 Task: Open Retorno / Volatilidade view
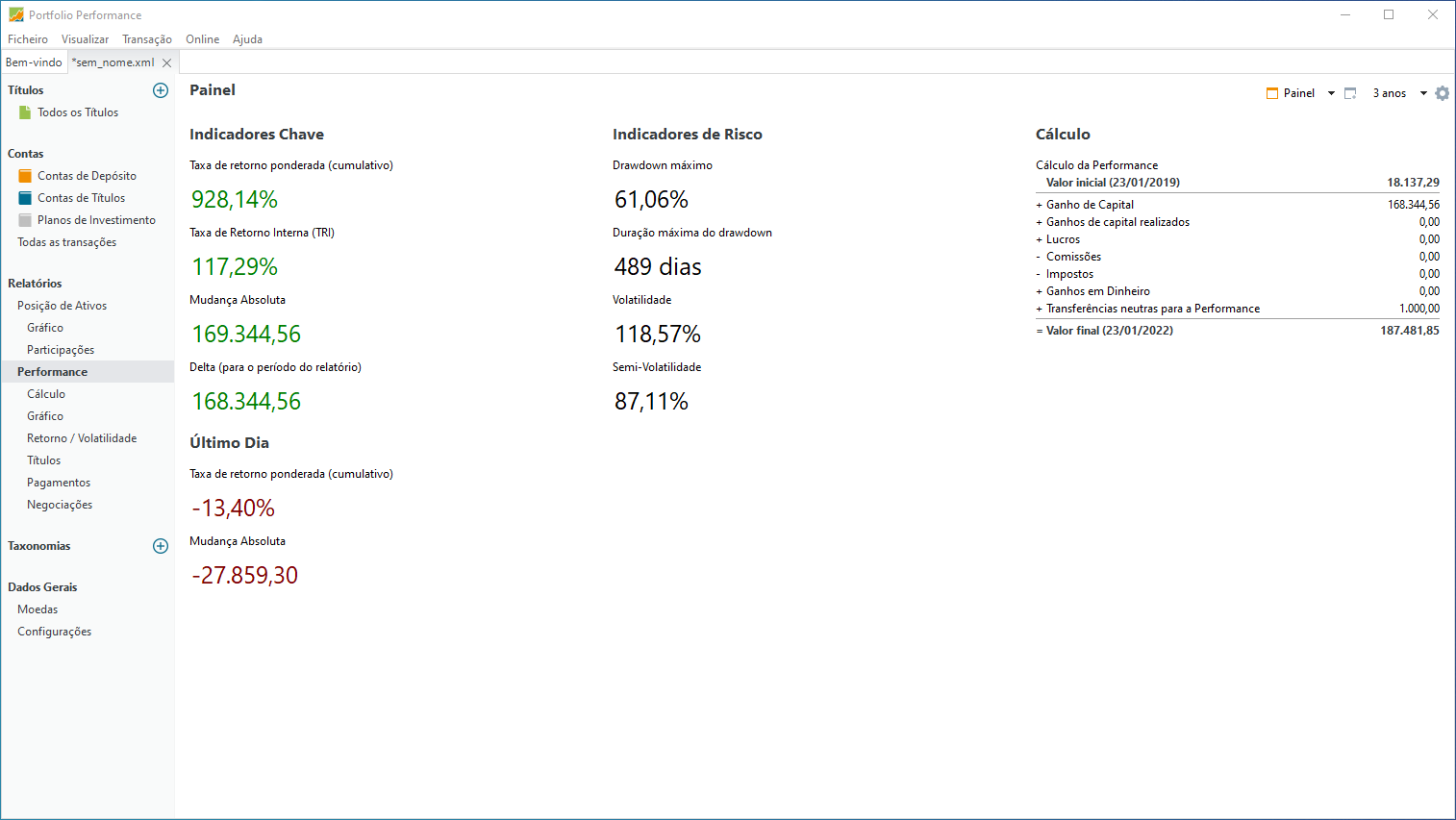pyautogui.click(x=82, y=438)
